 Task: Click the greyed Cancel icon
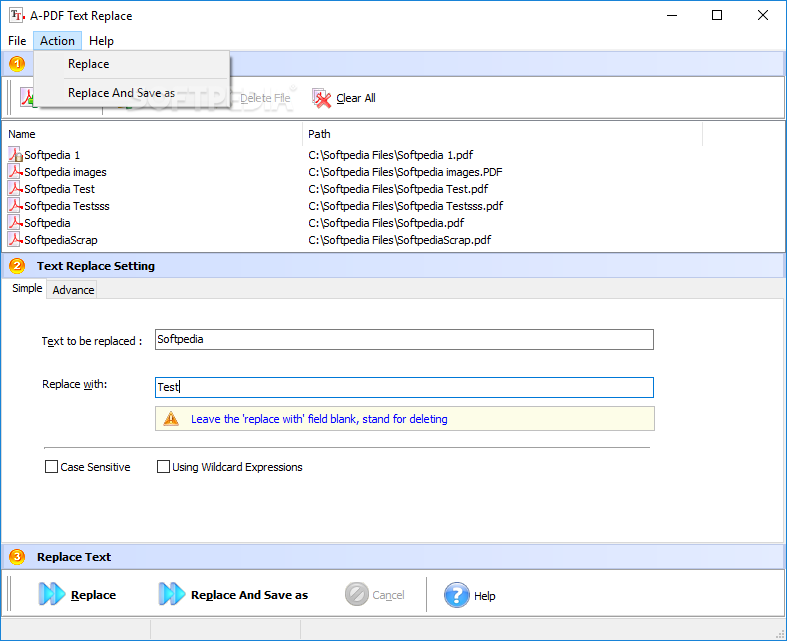tap(357, 595)
